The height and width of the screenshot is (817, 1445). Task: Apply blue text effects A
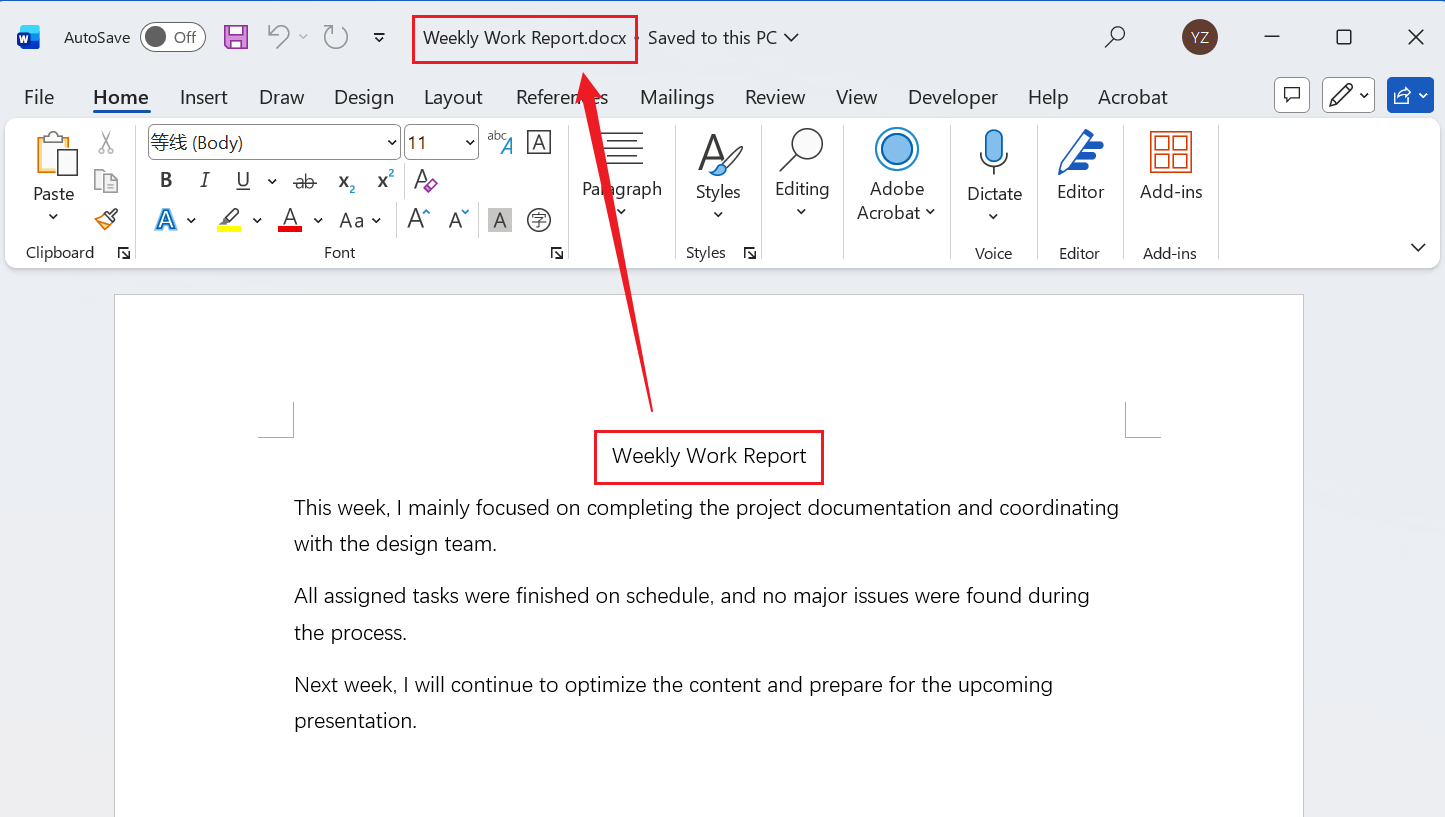click(x=166, y=220)
